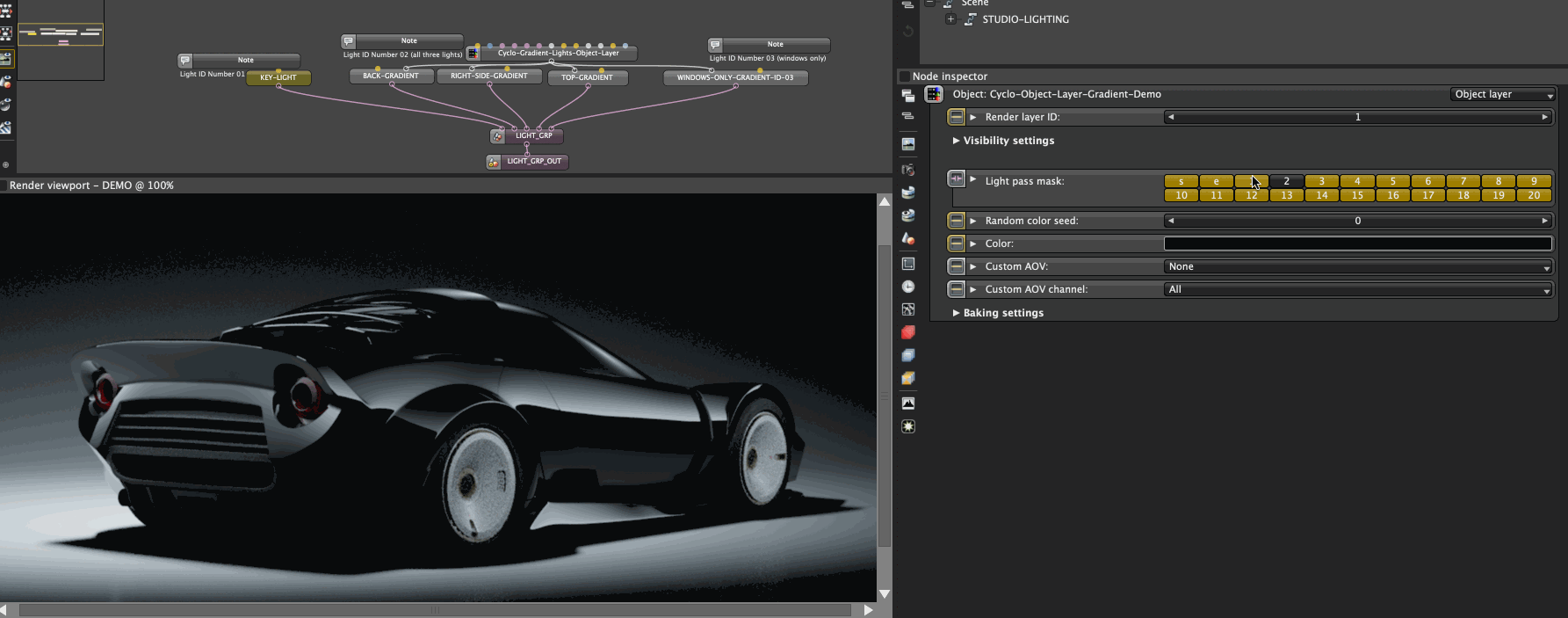Click the kernel settings icon below the clock
Screen dimensions: 1568x618
coord(908,309)
